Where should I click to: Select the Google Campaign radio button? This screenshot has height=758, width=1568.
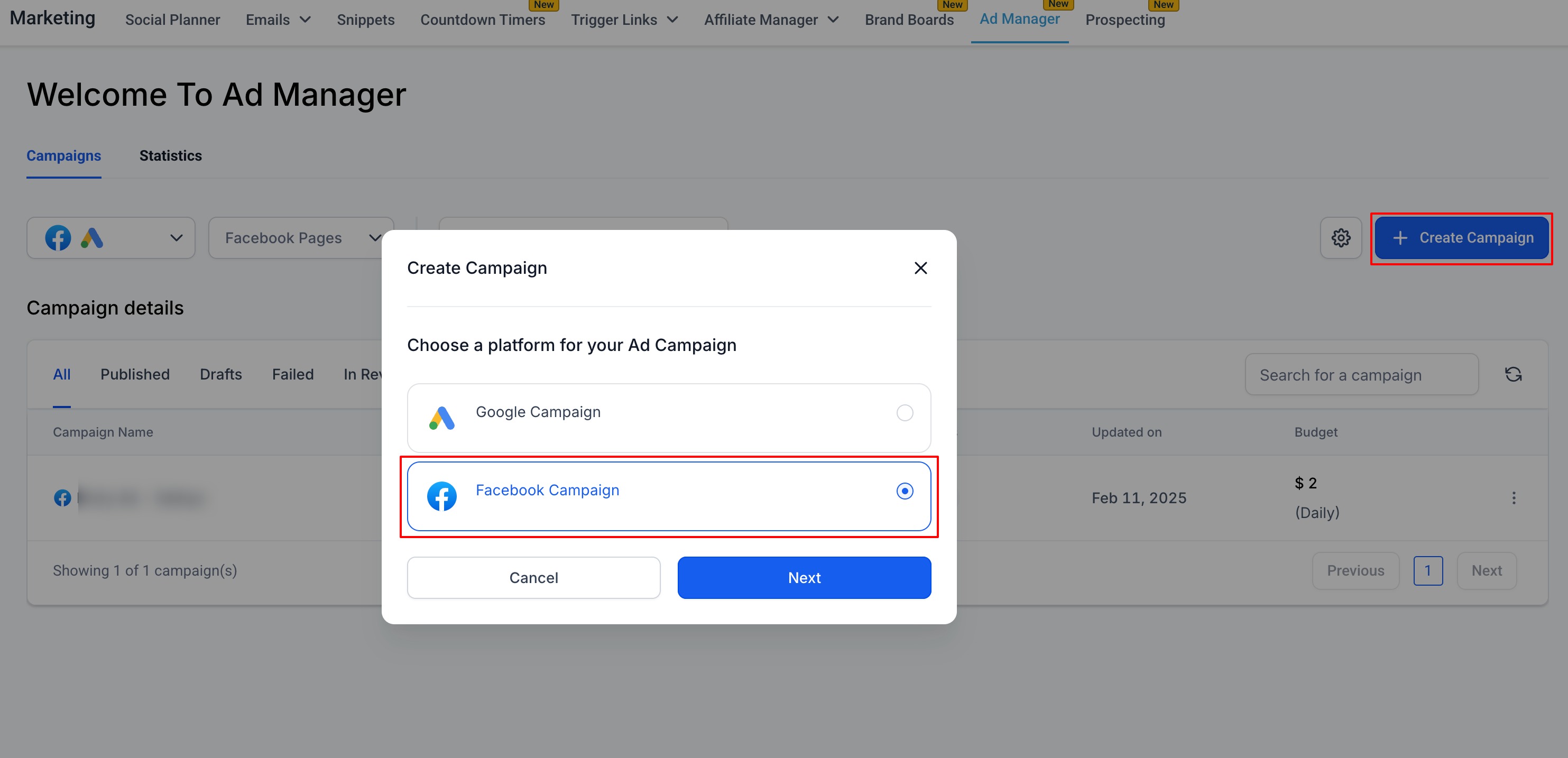(905, 413)
